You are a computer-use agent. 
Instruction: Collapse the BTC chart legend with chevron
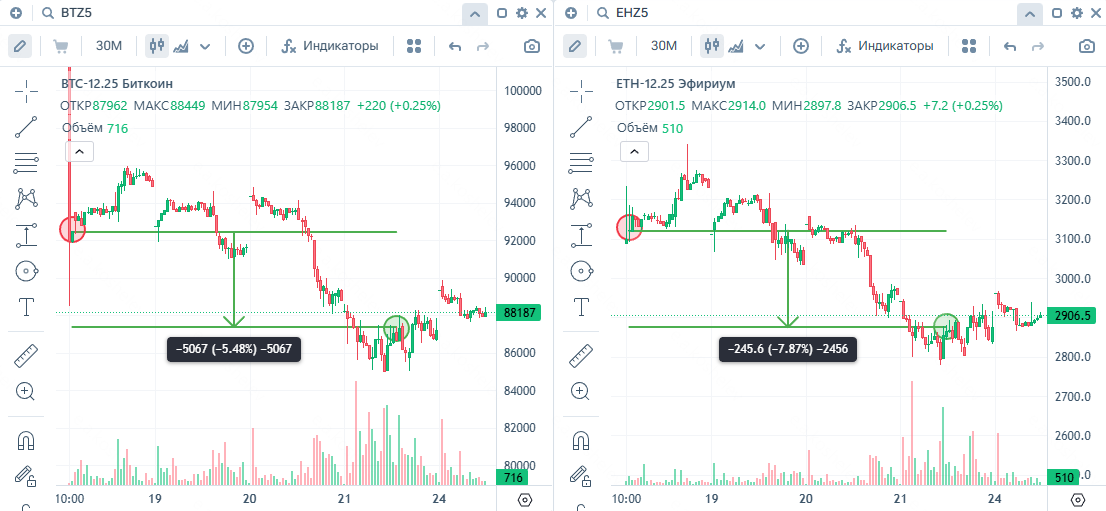(x=80, y=151)
